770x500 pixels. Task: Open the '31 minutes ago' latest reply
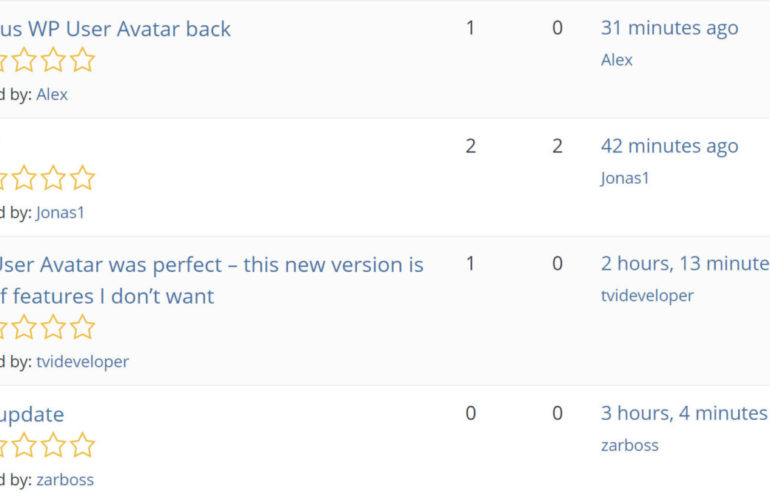[x=669, y=28]
